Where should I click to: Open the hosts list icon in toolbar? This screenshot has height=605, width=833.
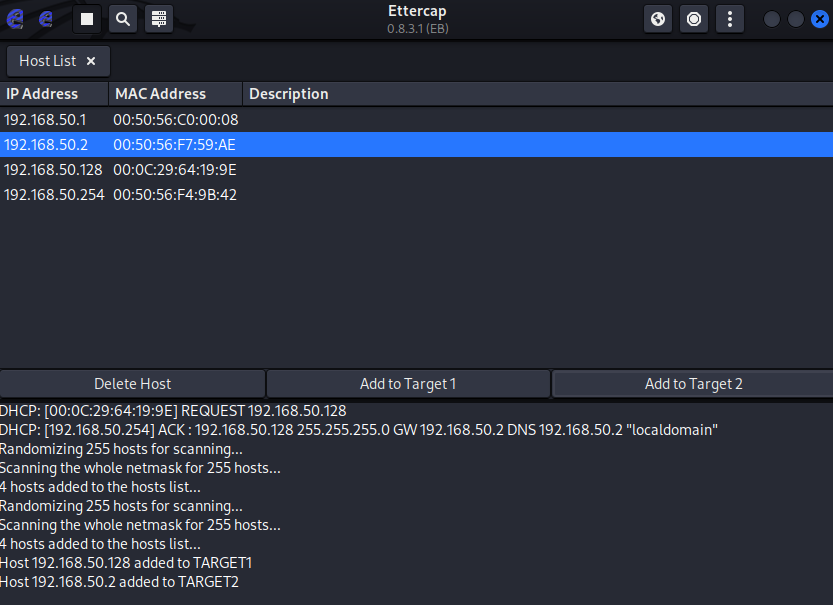pos(159,19)
